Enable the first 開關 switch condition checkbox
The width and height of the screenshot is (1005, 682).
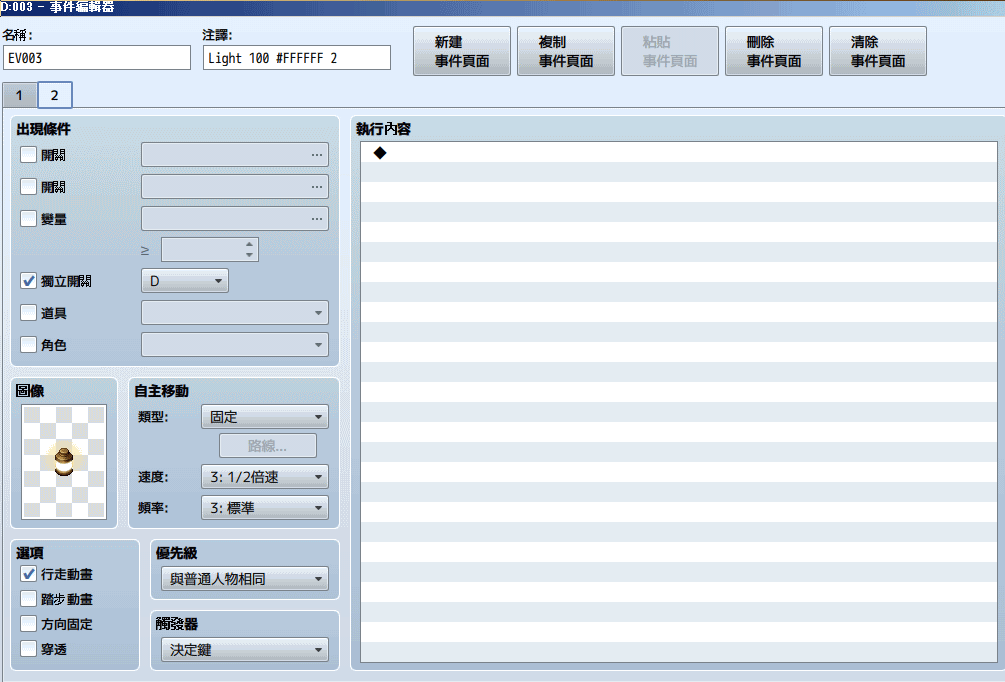[28, 154]
